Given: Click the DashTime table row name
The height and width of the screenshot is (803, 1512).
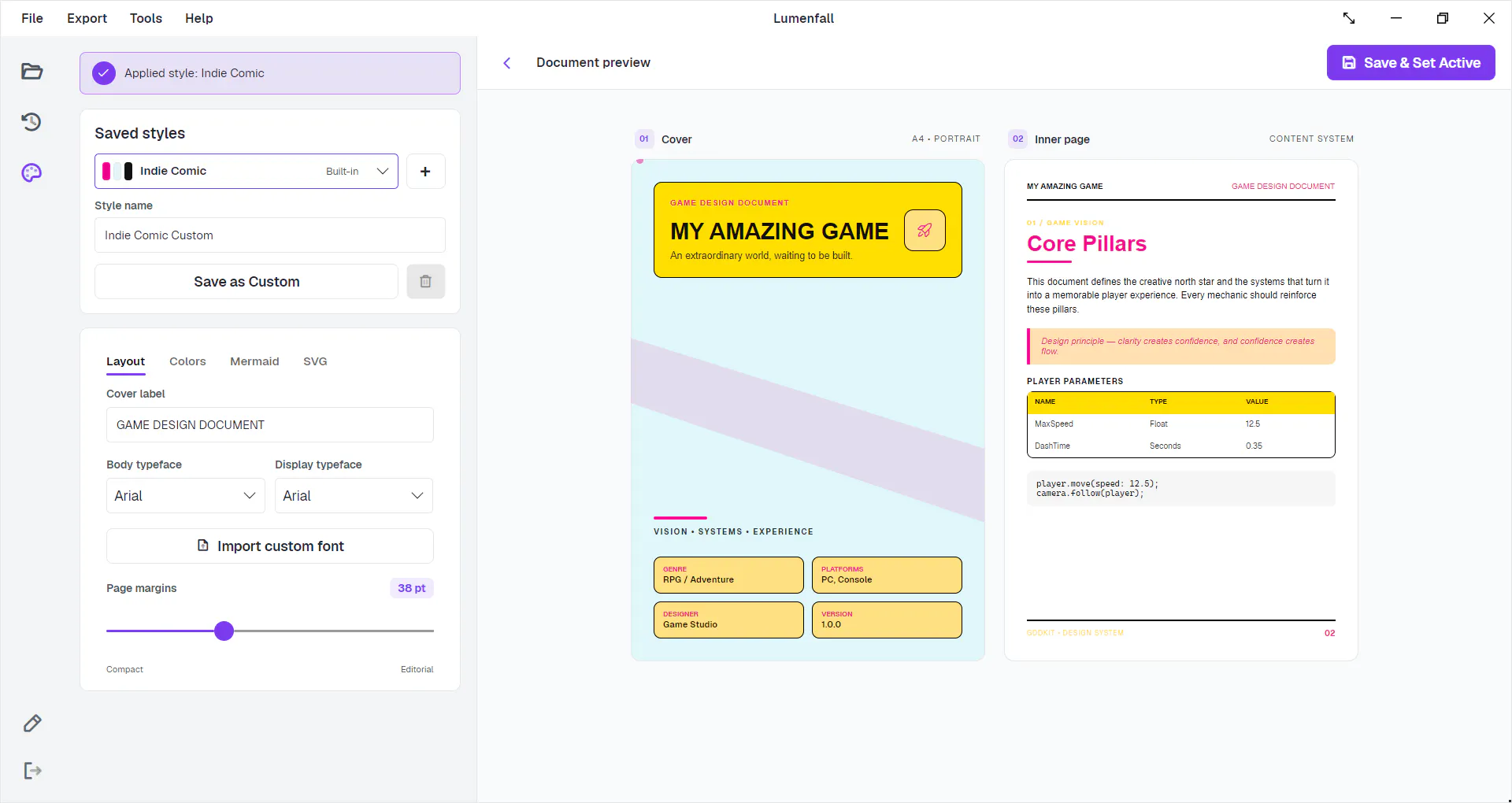Looking at the screenshot, I should click(x=1052, y=446).
